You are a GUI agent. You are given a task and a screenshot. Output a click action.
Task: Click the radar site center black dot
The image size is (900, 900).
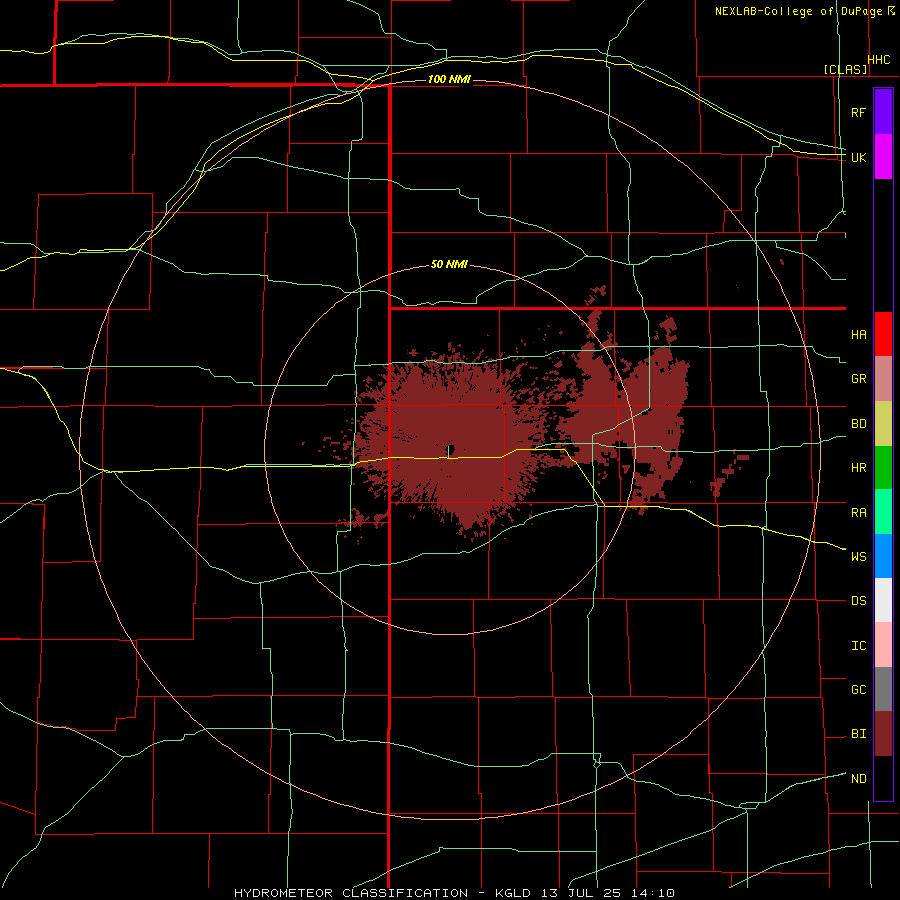point(451,449)
